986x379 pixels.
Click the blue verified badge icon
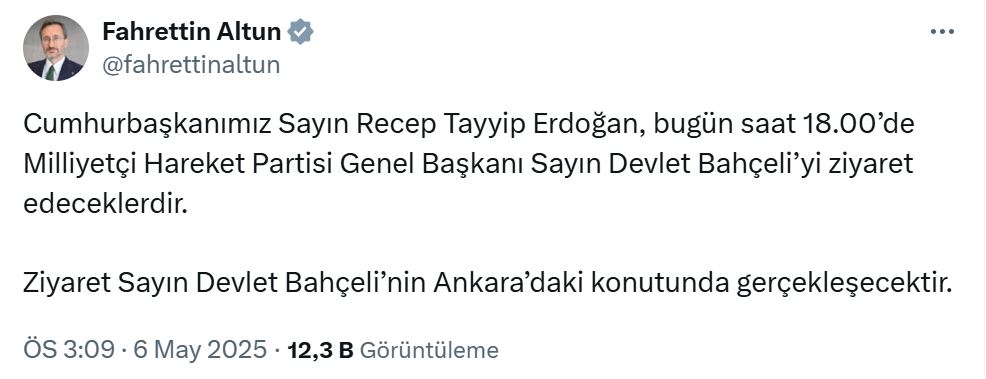[301, 31]
